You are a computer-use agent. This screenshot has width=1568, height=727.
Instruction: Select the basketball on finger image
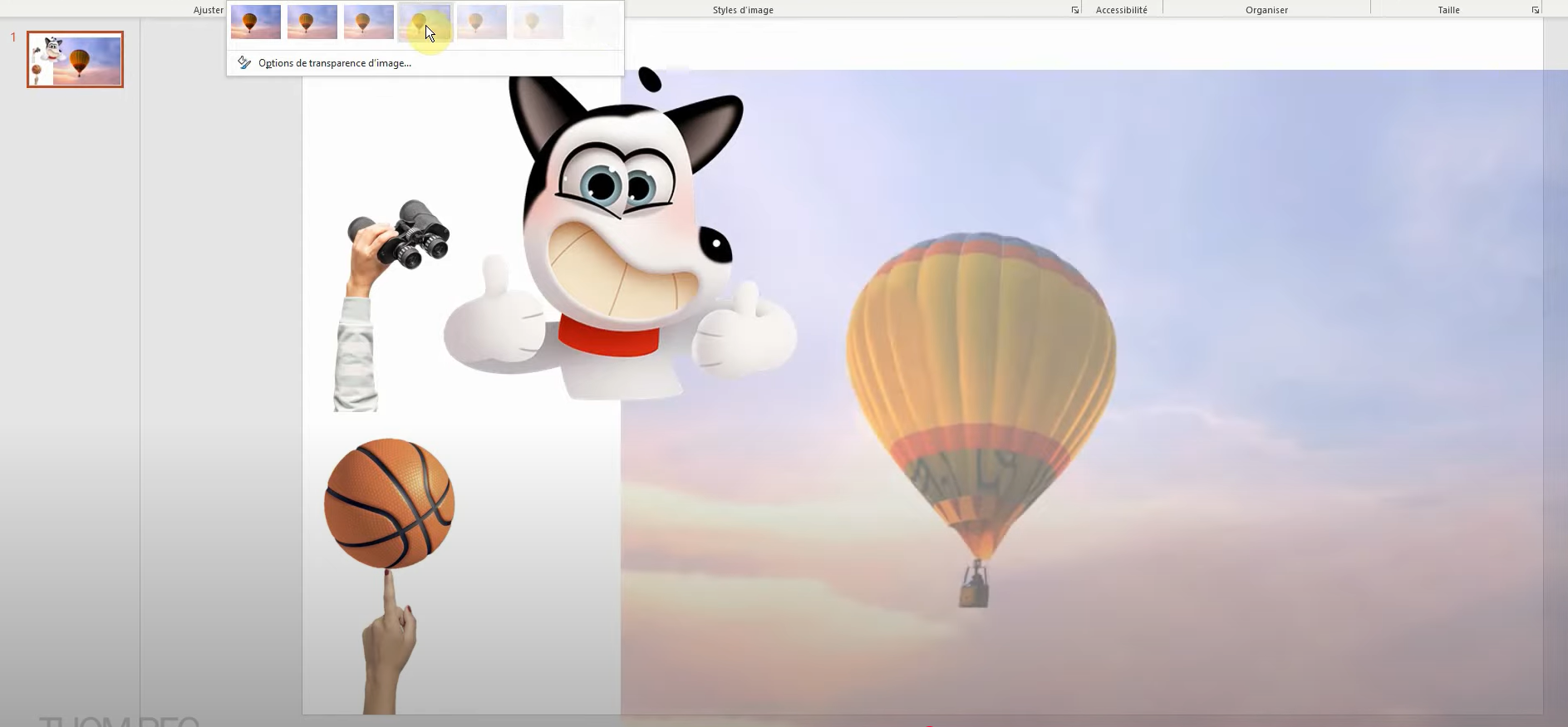click(389, 575)
